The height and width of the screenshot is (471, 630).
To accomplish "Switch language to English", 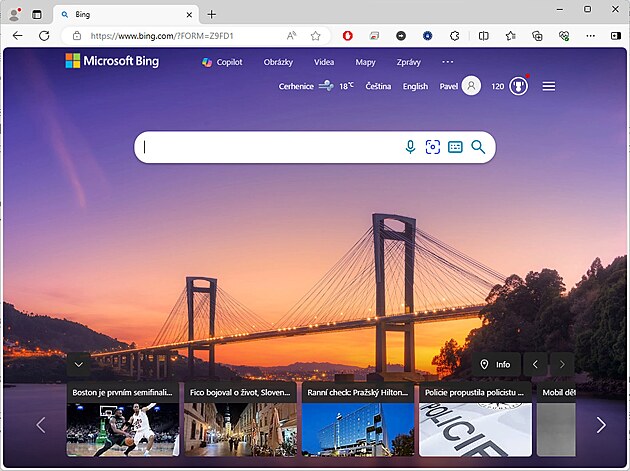I will point(415,86).
